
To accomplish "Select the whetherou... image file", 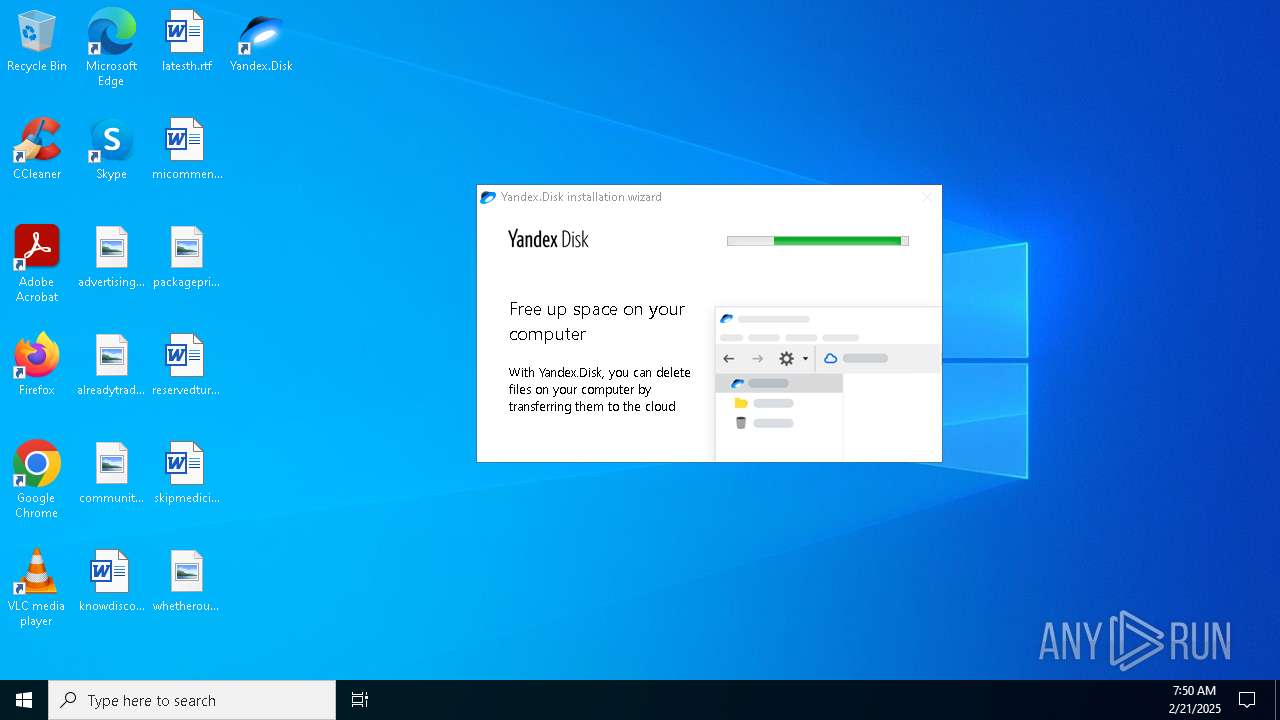I will (186, 582).
